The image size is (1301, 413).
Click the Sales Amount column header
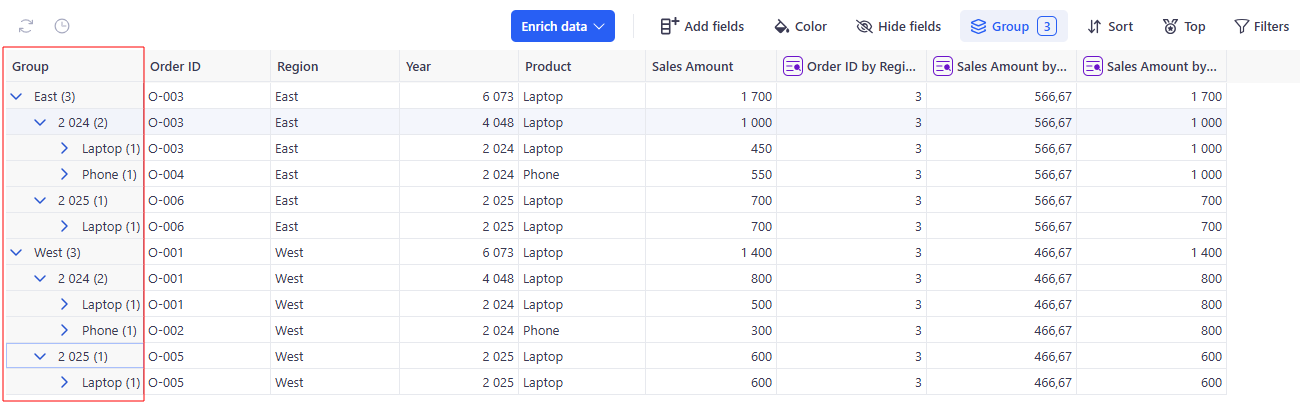coord(692,67)
